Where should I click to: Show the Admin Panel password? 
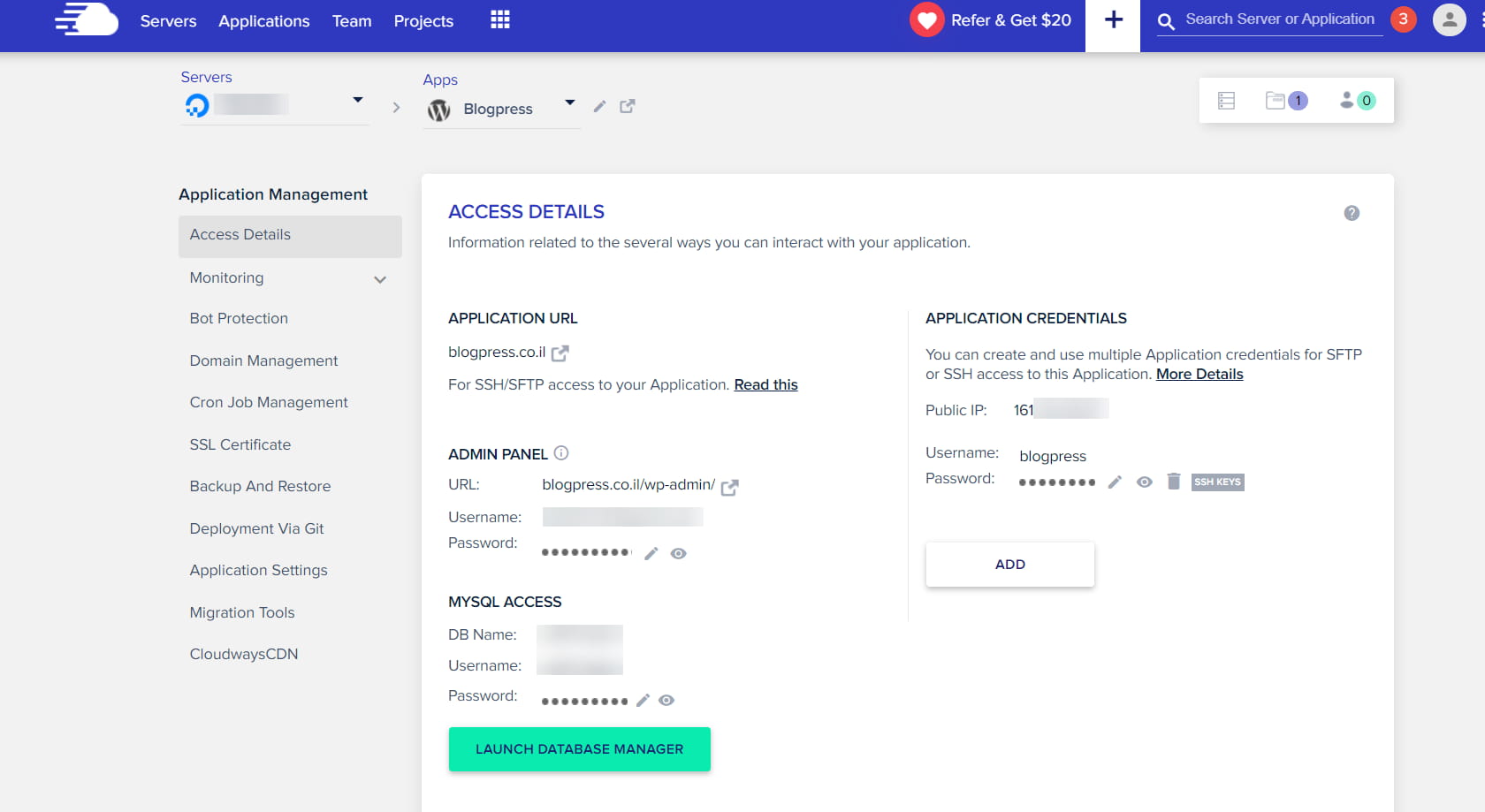pos(678,554)
